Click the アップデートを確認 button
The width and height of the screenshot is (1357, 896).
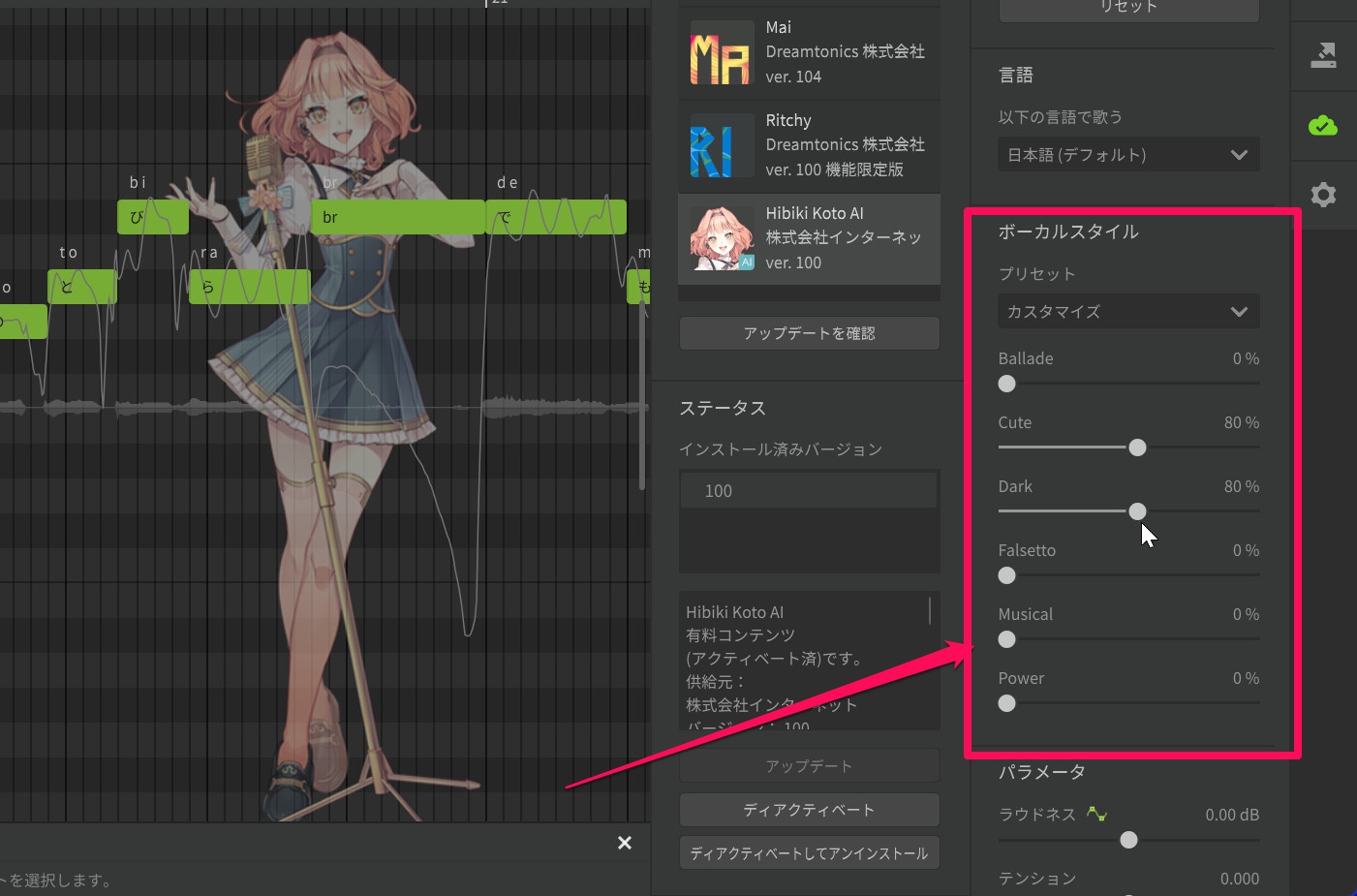pos(809,333)
